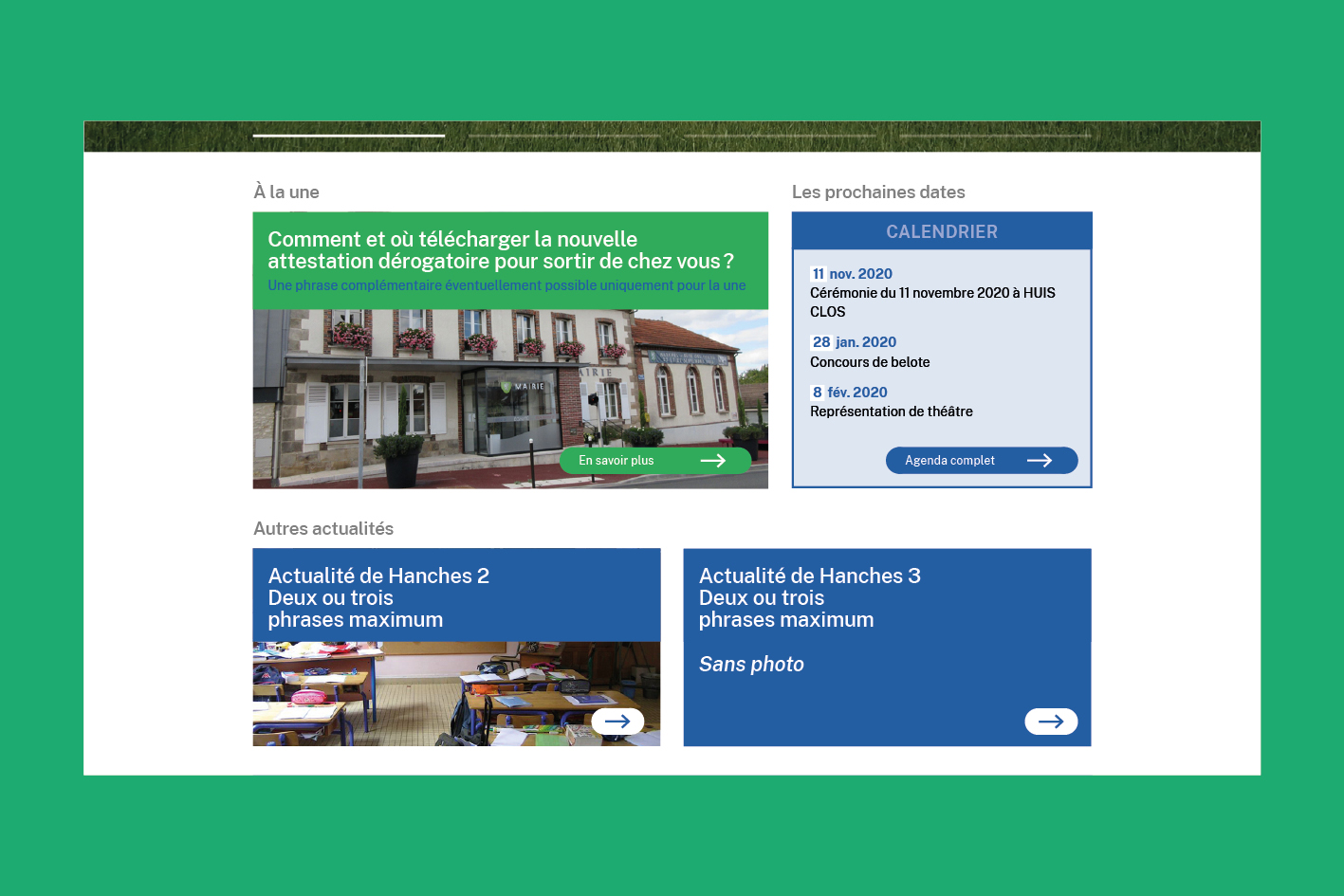The width and height of the screenshot is (1344, 896).
Task: Click the 'À la une' heading
Action: (286, 192)
